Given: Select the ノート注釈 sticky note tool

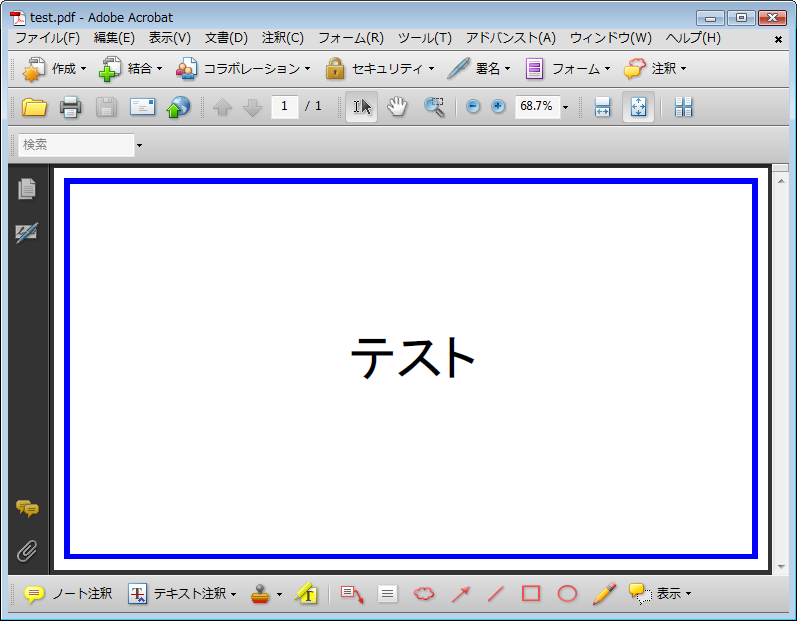Looking at the screenshot, I should (x=68, y=594).
